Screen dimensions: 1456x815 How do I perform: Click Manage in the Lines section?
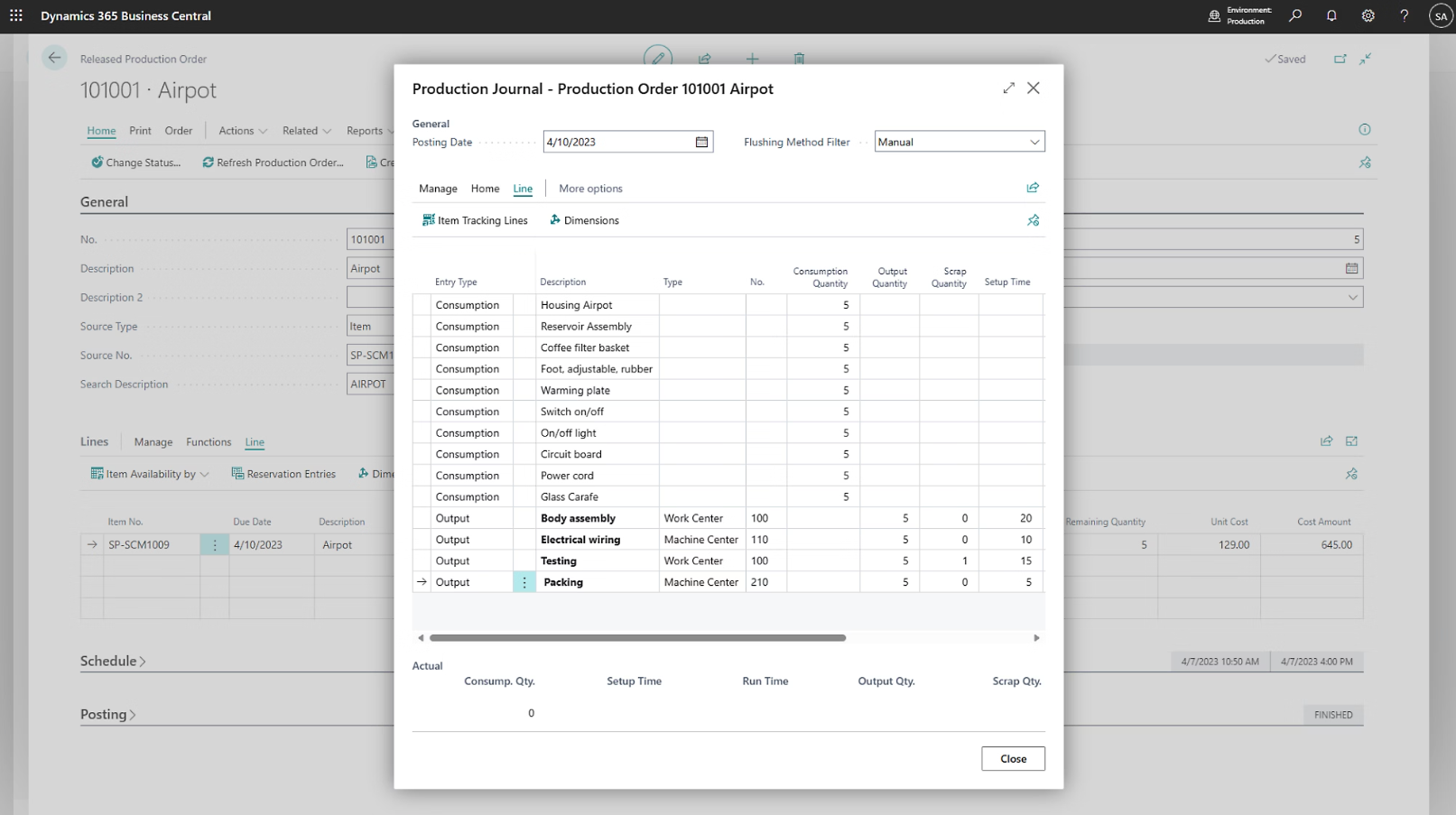click(x=153, y=442)
